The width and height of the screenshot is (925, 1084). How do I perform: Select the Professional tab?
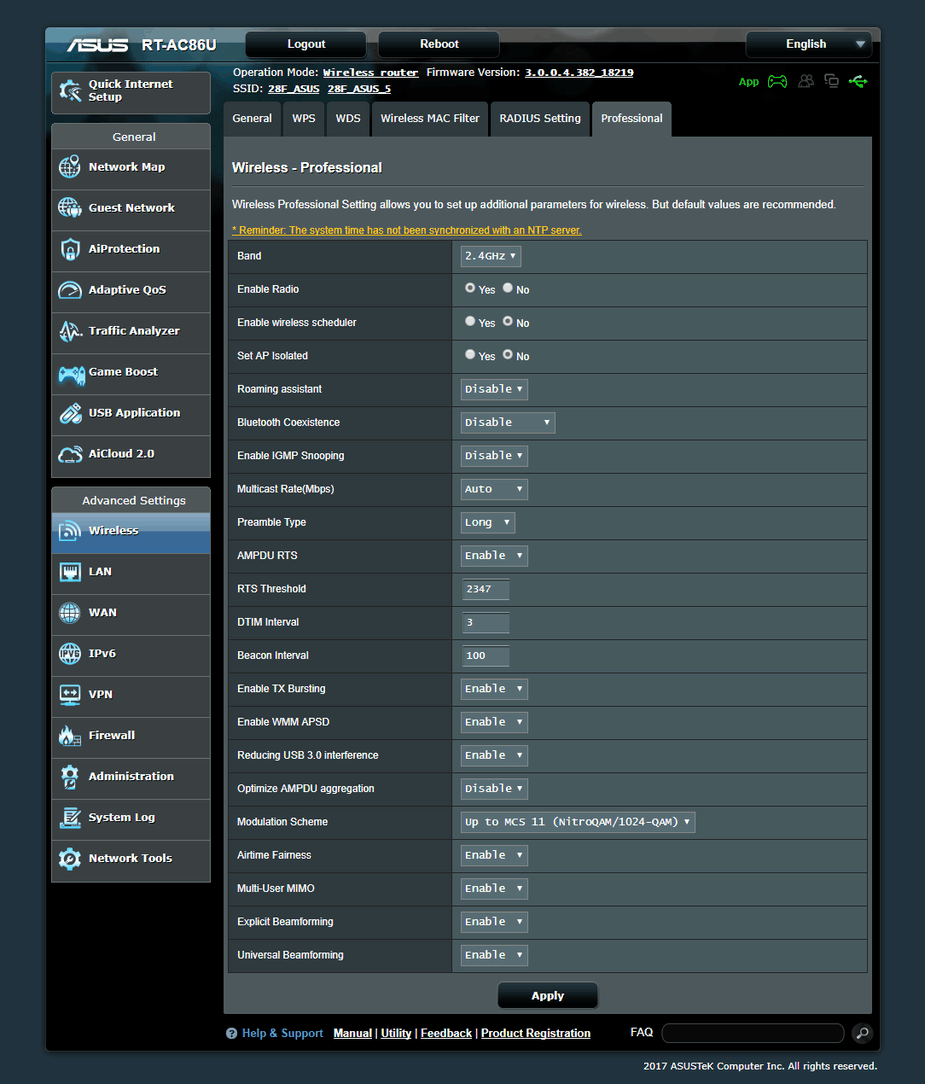click(x=632, y=118)
